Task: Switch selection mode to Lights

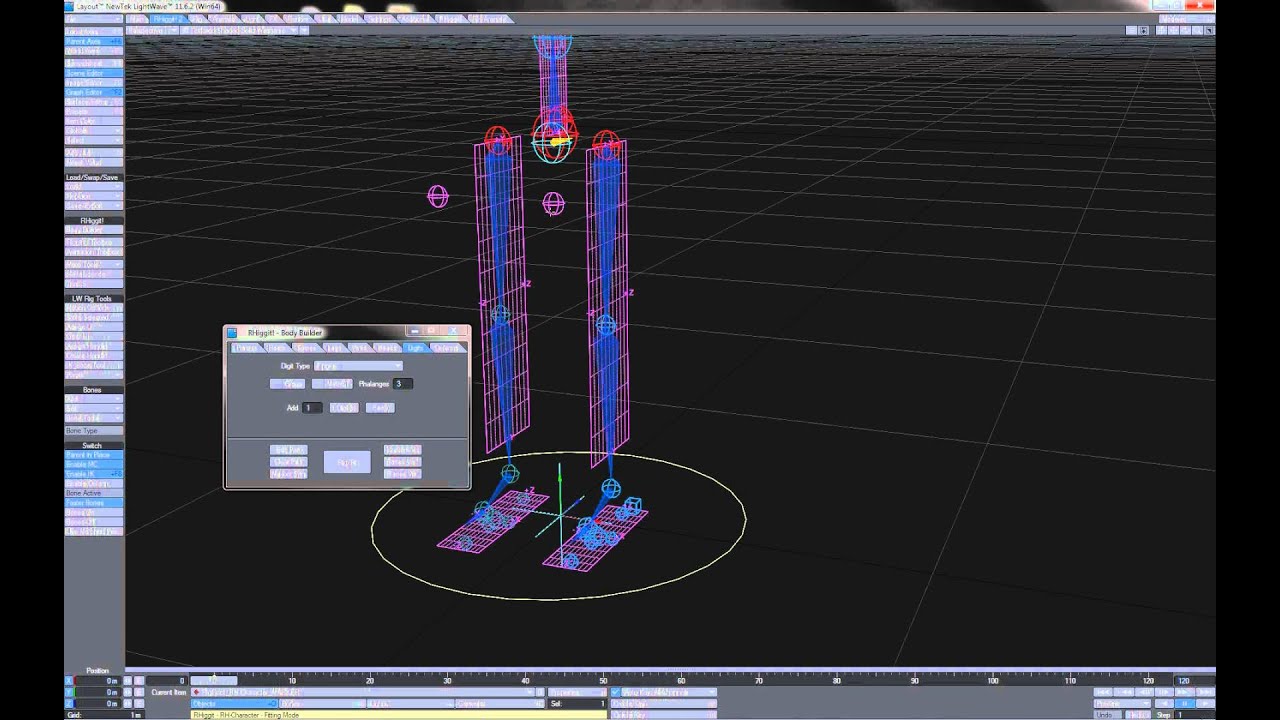Action: (x=410, y=703)
